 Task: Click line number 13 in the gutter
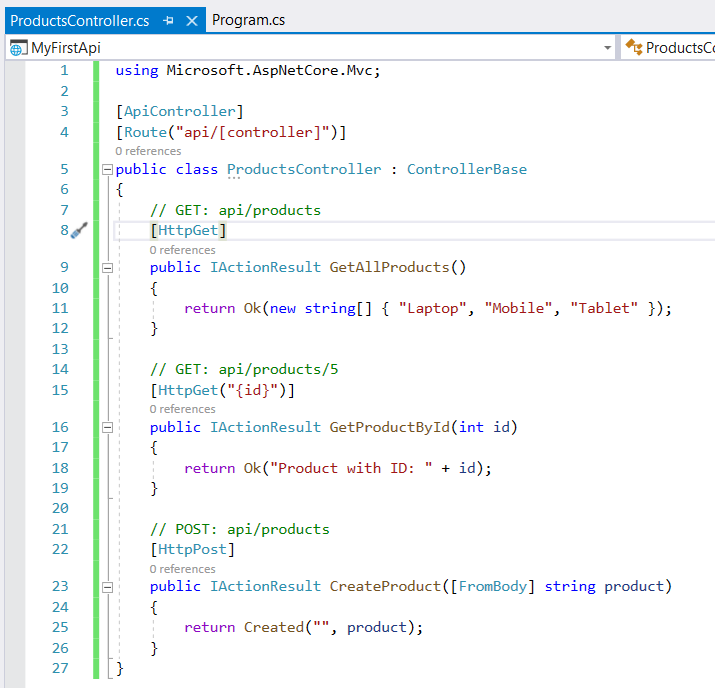pyautogui.click(x=60, y=349)
